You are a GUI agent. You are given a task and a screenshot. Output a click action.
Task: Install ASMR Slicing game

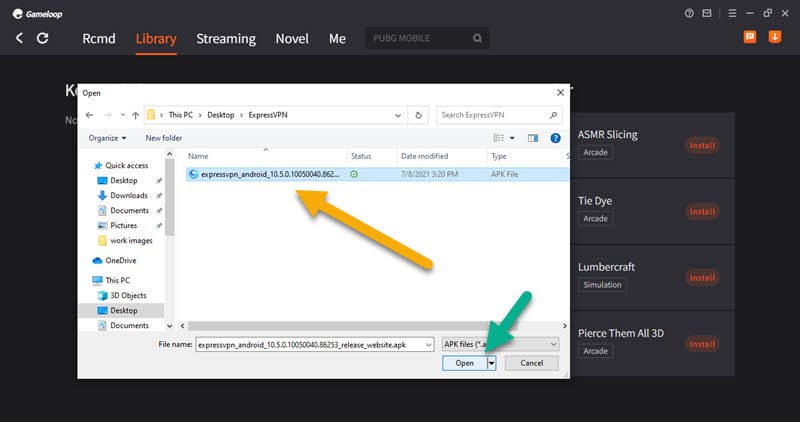(x=702, y=145)
